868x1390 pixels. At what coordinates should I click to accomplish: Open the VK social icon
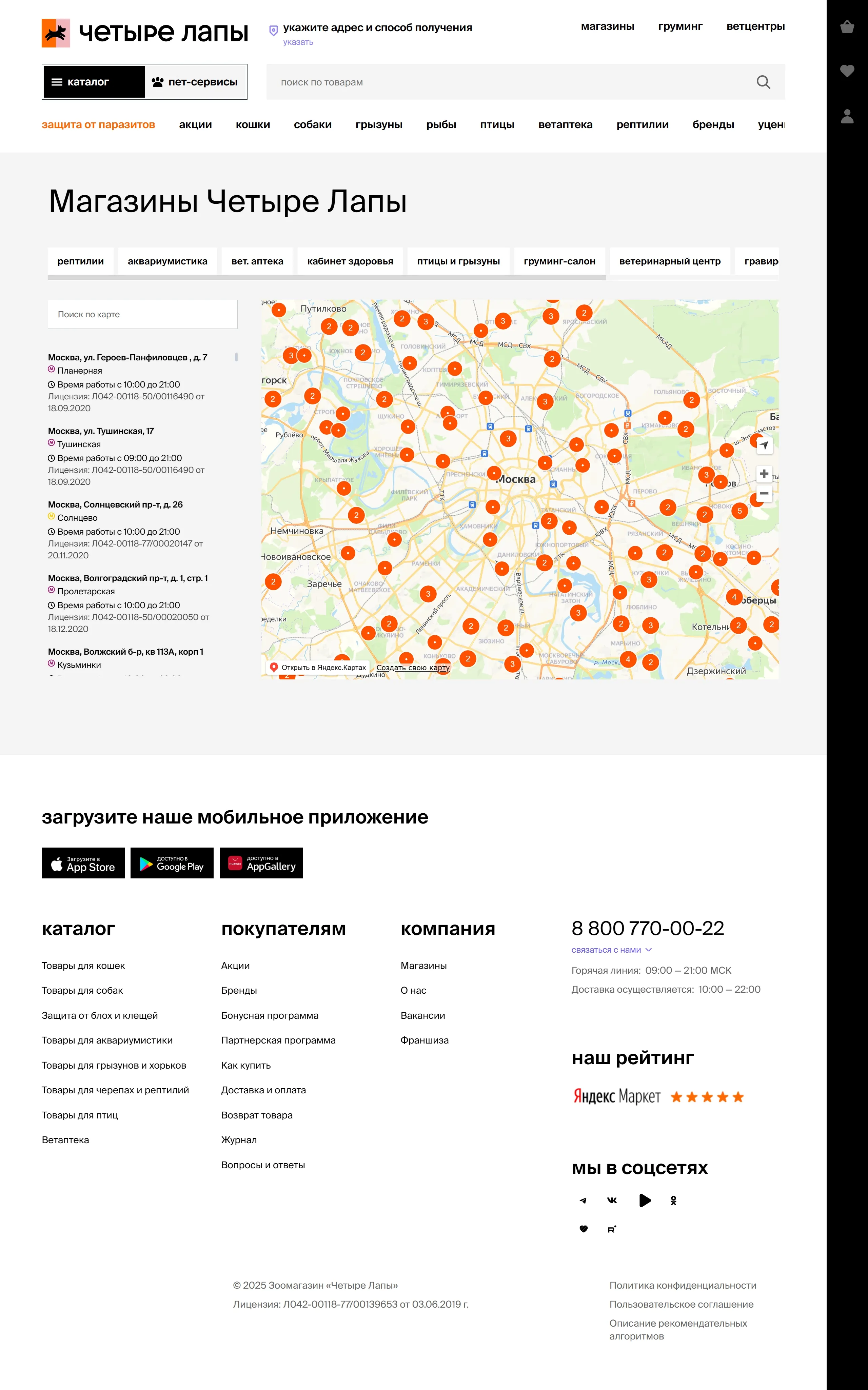(x=612, y=1200)
